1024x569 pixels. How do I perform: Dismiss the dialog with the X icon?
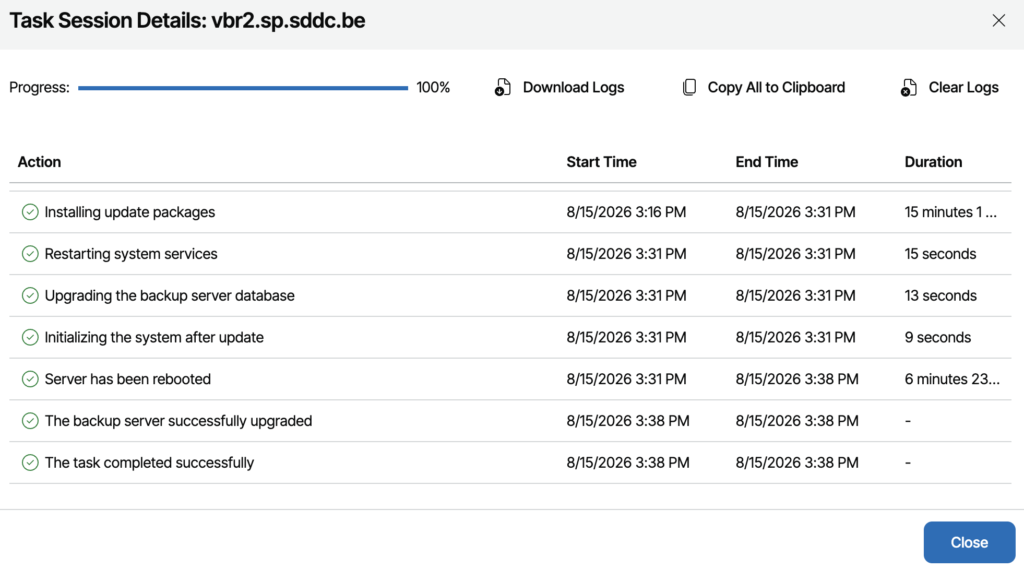coord(999,20)
